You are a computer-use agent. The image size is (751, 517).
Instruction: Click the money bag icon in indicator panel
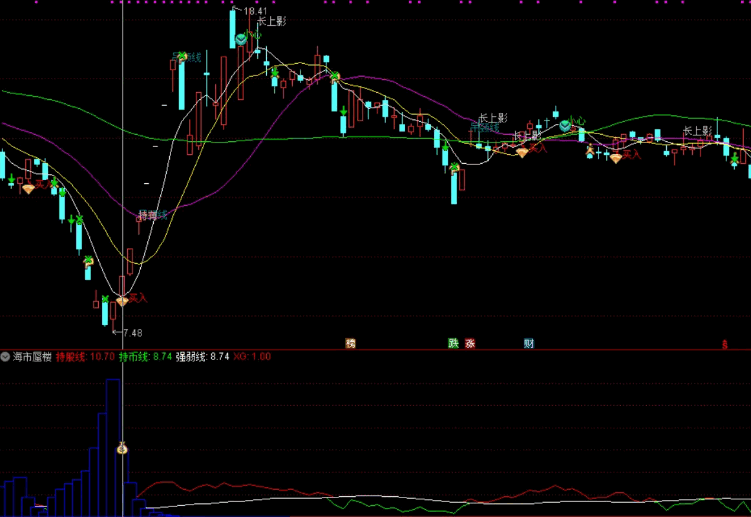coord(123,449)
